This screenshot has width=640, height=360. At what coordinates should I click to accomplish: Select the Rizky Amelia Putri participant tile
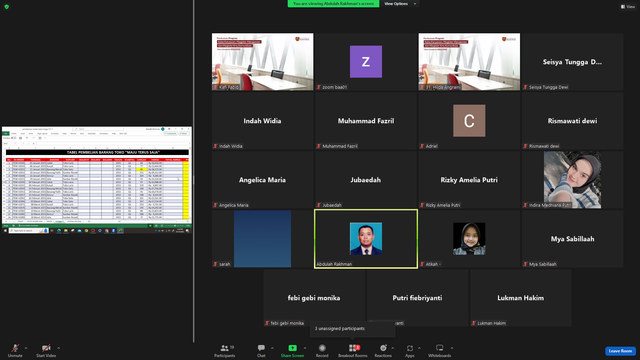click(x=469, y=180)
